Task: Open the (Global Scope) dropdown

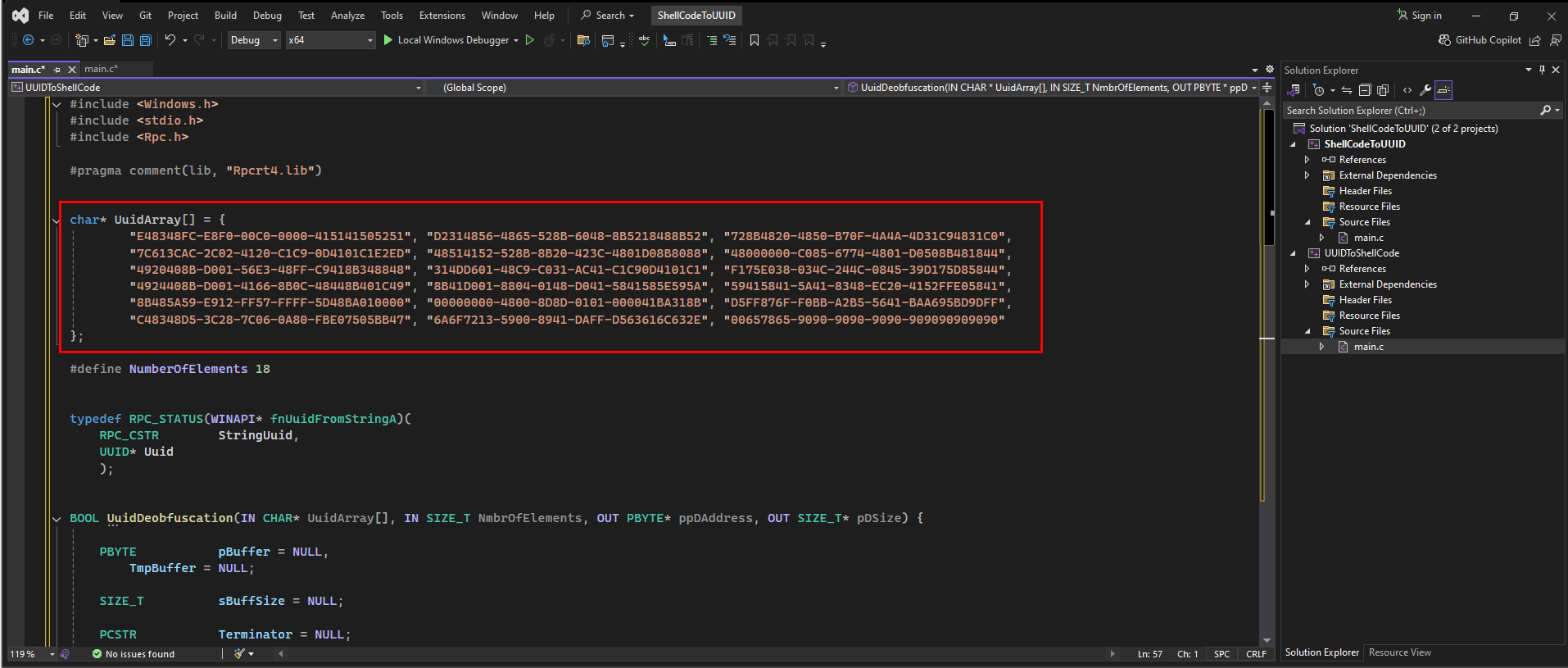Action: click(636, 88)
